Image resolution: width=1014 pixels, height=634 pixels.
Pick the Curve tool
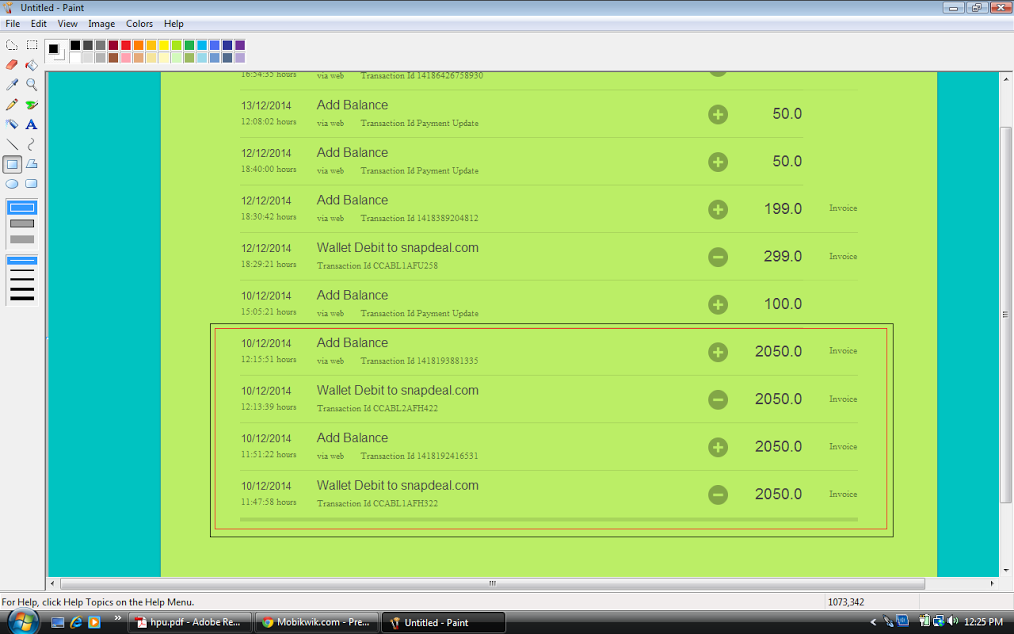pos(31,145)
